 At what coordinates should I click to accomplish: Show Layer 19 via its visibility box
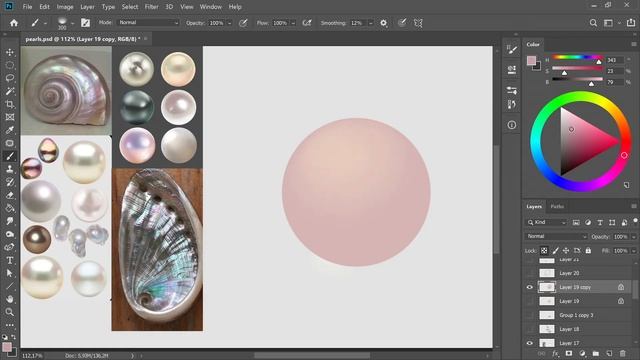pos(529,301)
